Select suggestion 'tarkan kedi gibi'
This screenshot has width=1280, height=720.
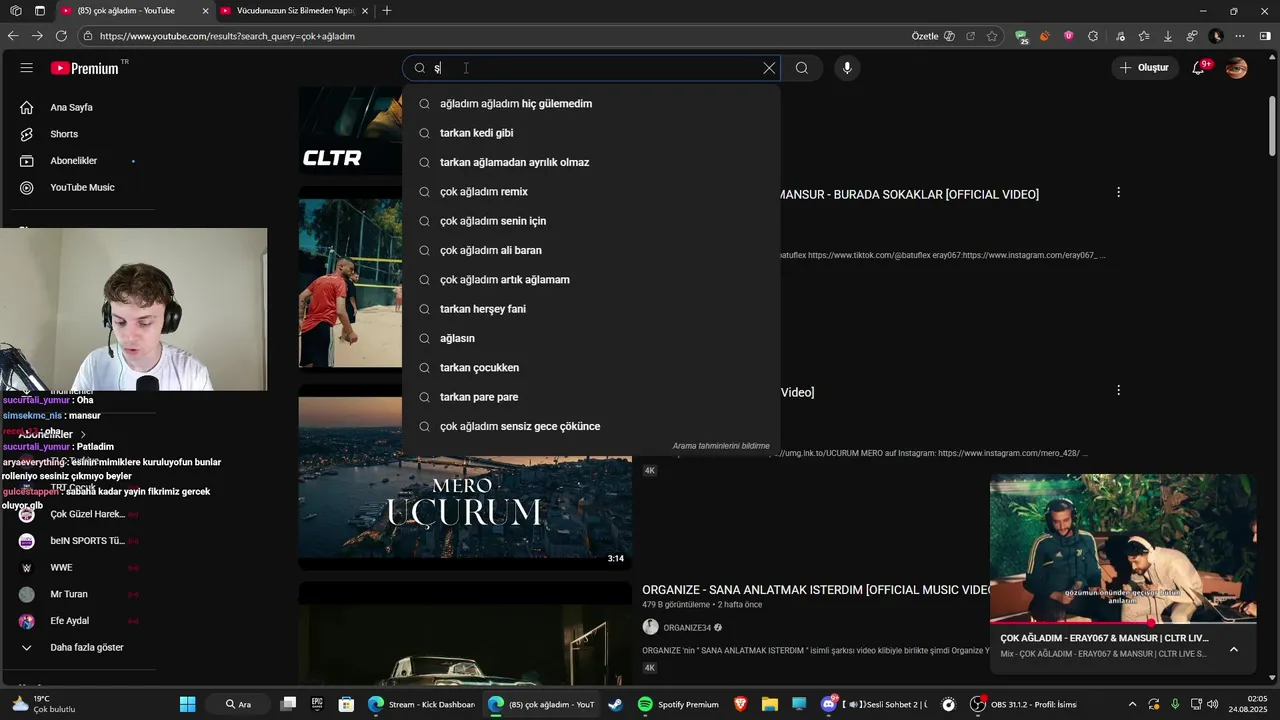pyautogui.click(x=591, y=133)
